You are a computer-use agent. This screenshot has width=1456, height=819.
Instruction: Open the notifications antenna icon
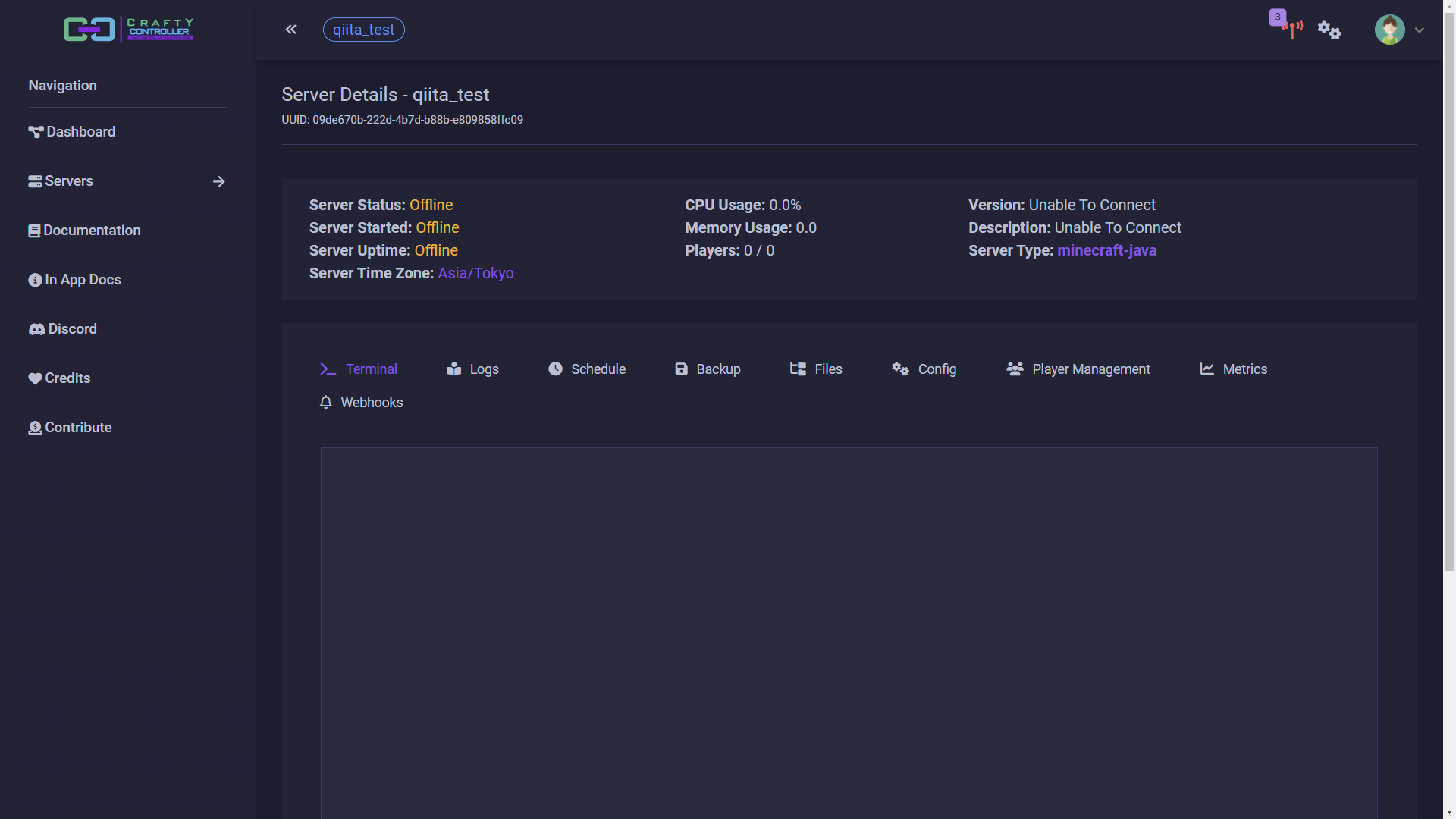pos(1291,29)
